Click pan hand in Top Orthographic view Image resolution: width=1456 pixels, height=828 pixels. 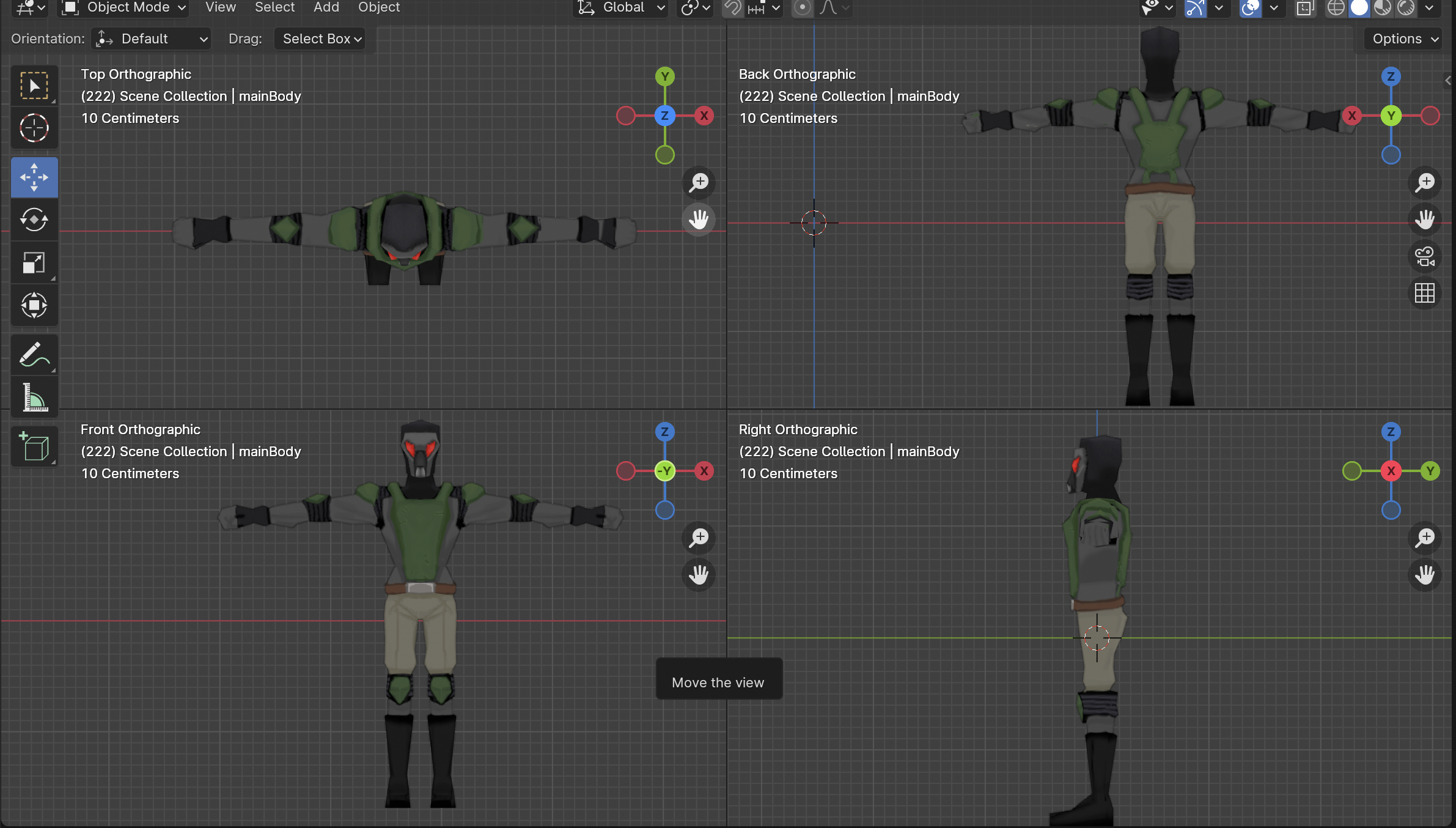(x=699, y=219)
